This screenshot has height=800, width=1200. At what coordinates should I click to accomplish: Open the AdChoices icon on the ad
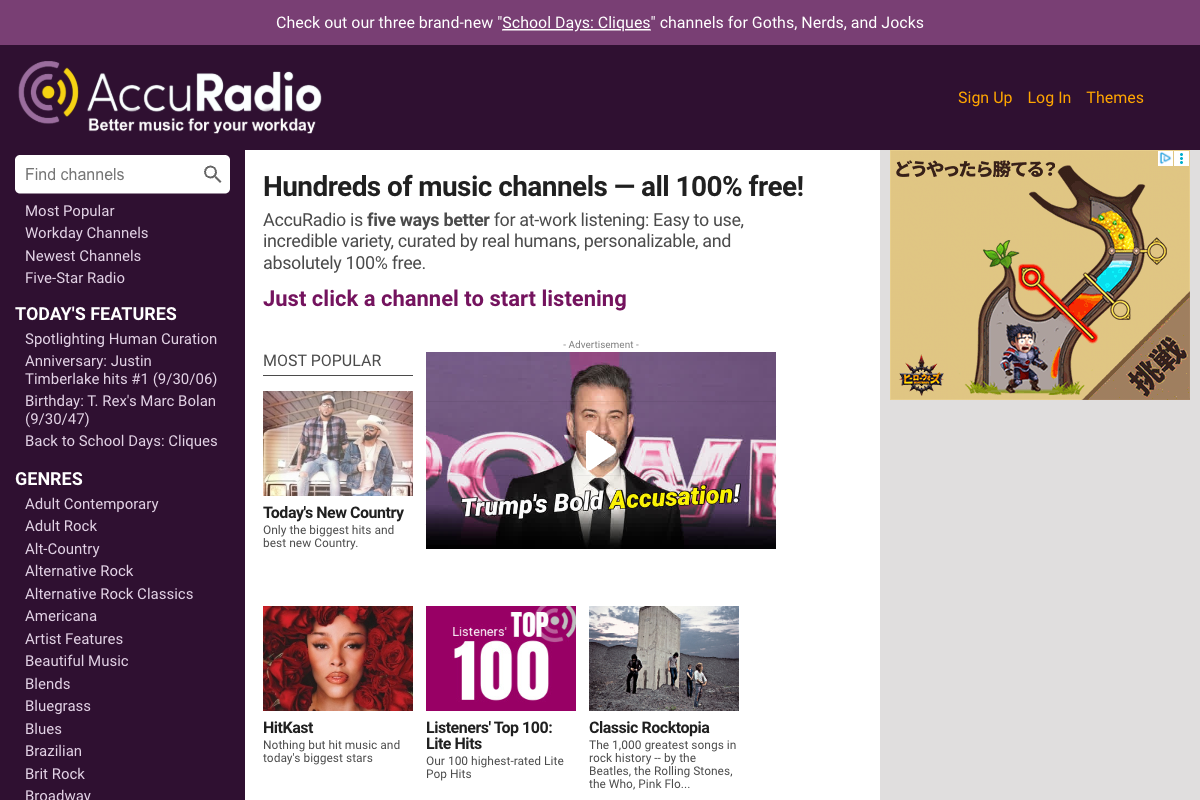coord(1165,158)
